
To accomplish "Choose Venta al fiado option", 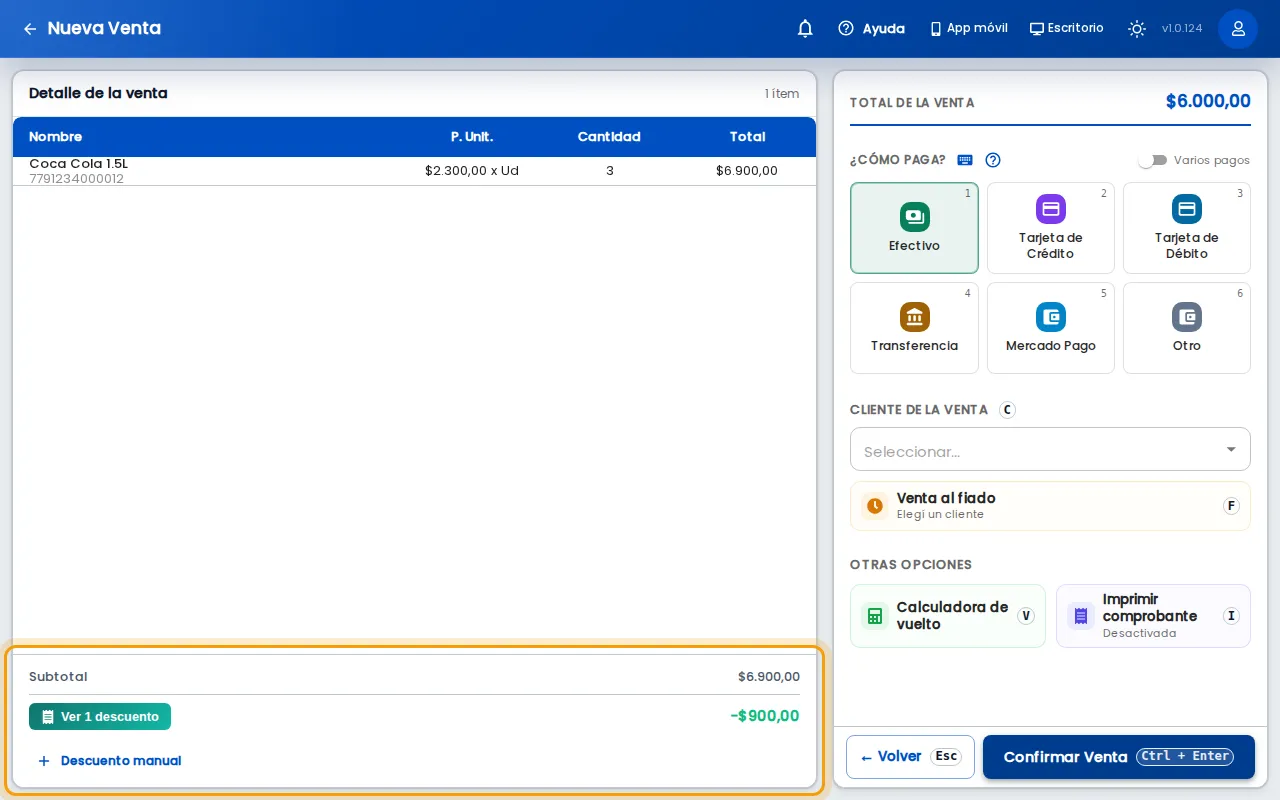I will point(1050,506).
